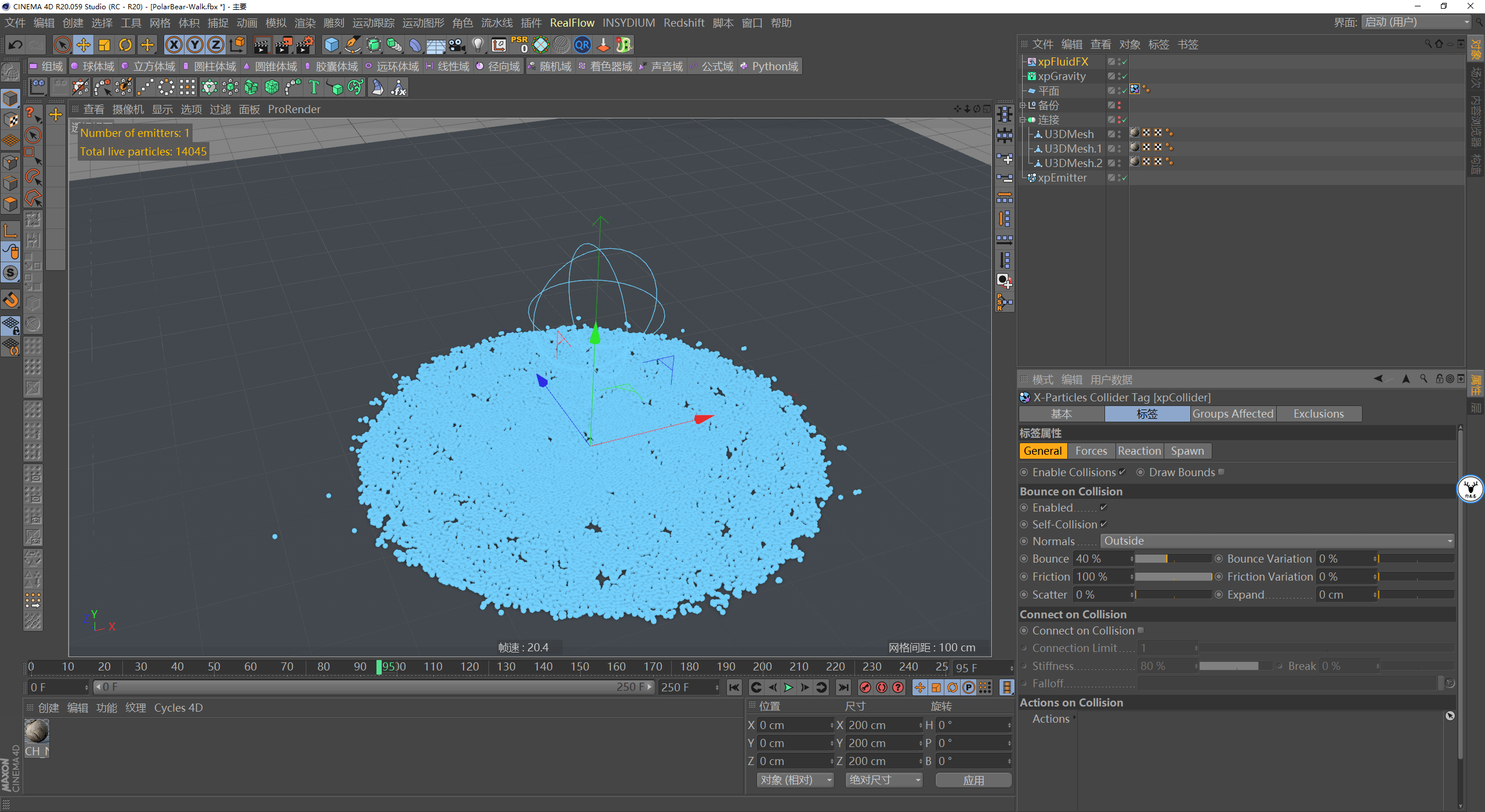Screen dimensions: 1485x812
Task: Open the 对象 (相对) coordinate mode dropdown
Action: 794,780
